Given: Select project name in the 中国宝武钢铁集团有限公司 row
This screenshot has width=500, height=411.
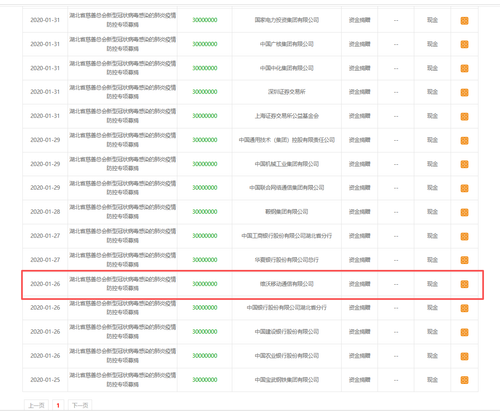Looking at the screenshot, I should pos(122,379).
